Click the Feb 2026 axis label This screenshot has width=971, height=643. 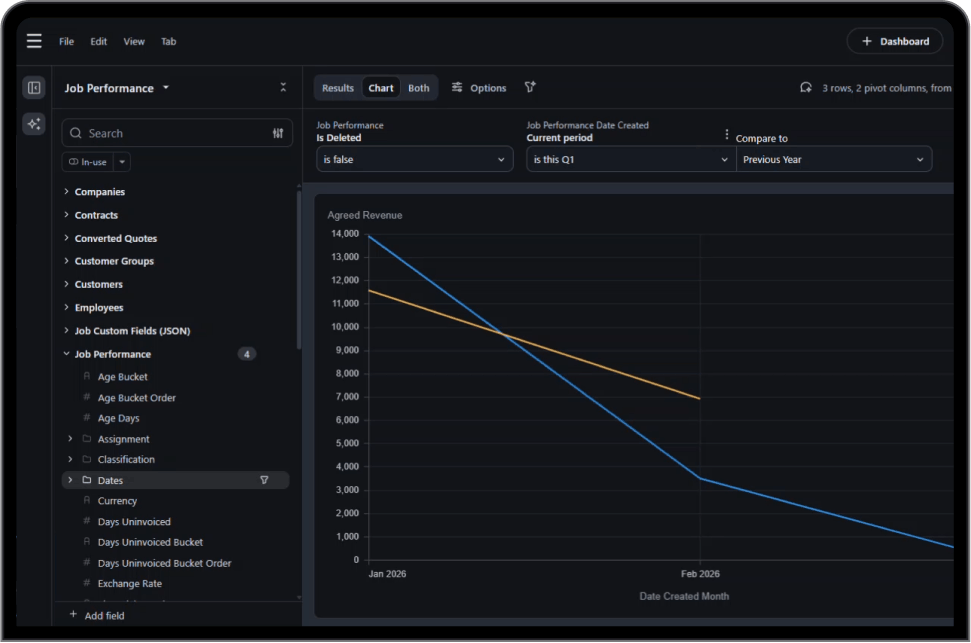700,574
